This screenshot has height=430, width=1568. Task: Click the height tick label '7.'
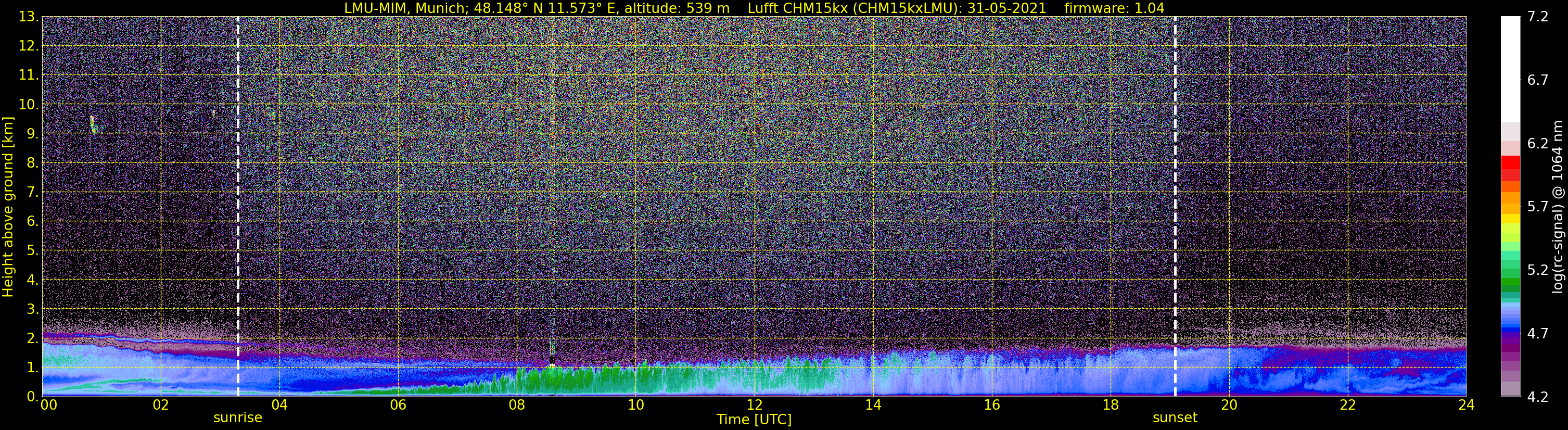coord(33,193)
